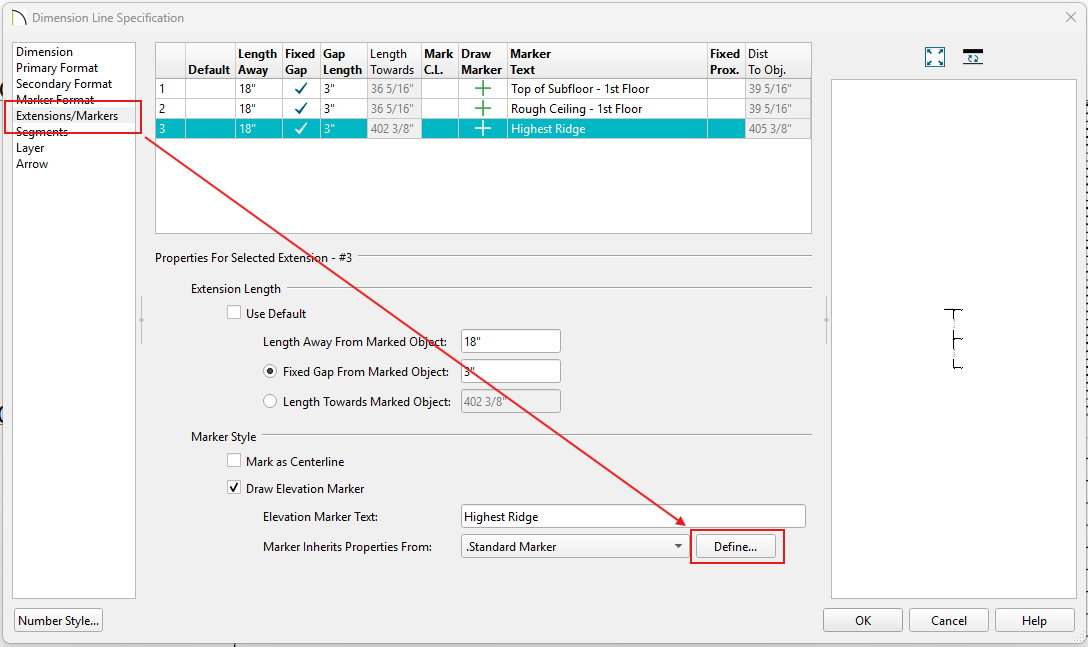Click the Length Away column header
Image resolution: width=1088 pixels, height=647 pixels.
point(259,61)
